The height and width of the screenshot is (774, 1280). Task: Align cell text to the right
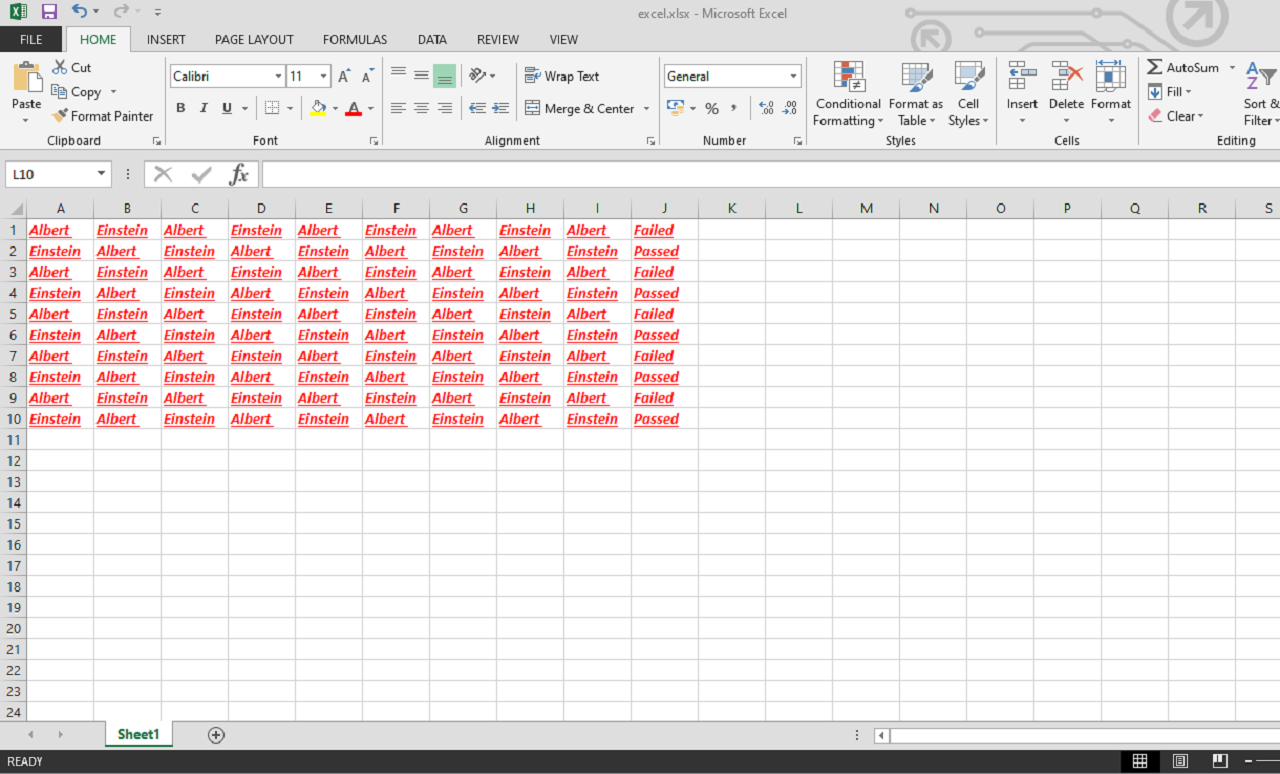pos(444,108)
